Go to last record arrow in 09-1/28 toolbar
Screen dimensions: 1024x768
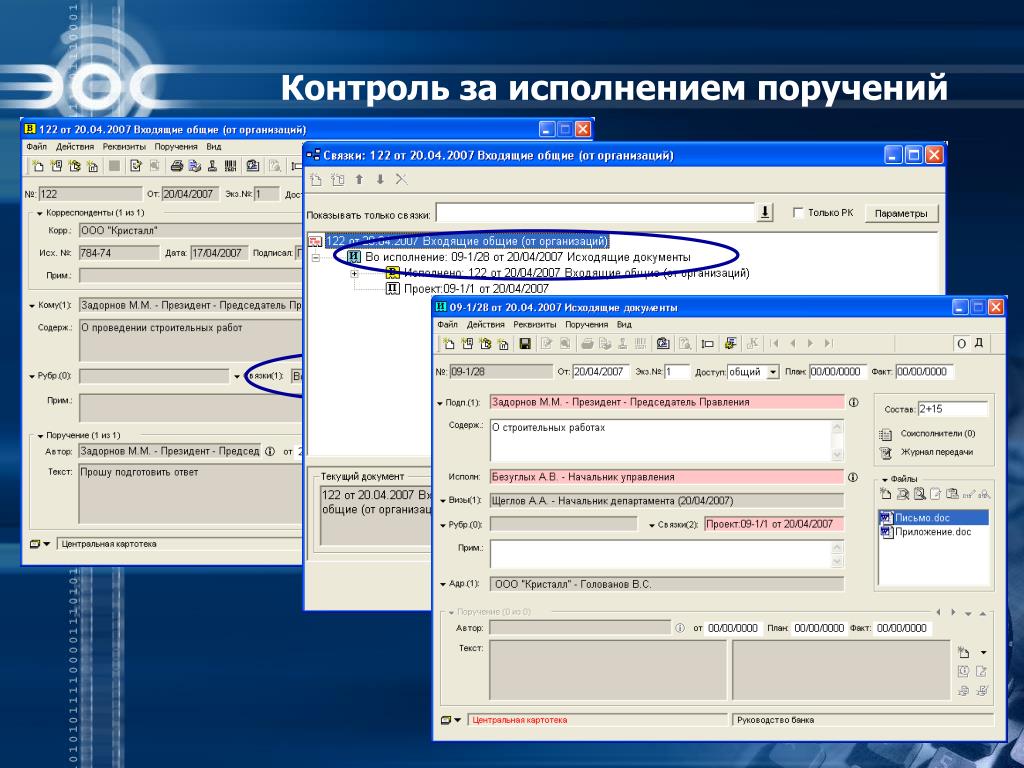(829, 344)
